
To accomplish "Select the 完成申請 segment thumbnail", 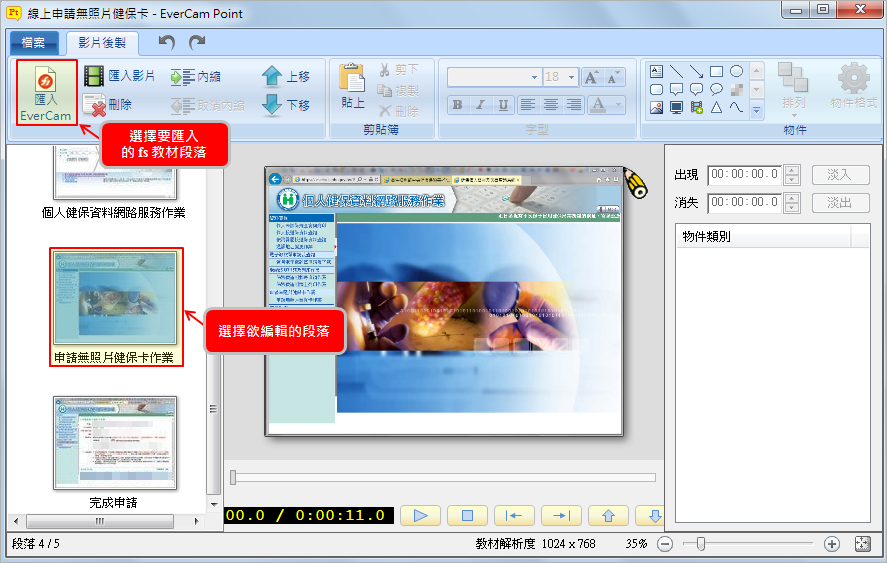I will click(x=115, y=443).
